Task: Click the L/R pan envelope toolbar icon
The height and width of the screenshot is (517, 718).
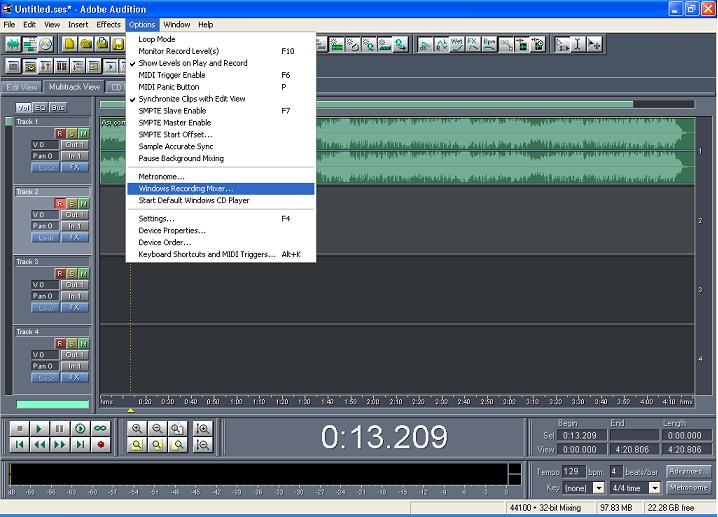Action: [441, 44]
